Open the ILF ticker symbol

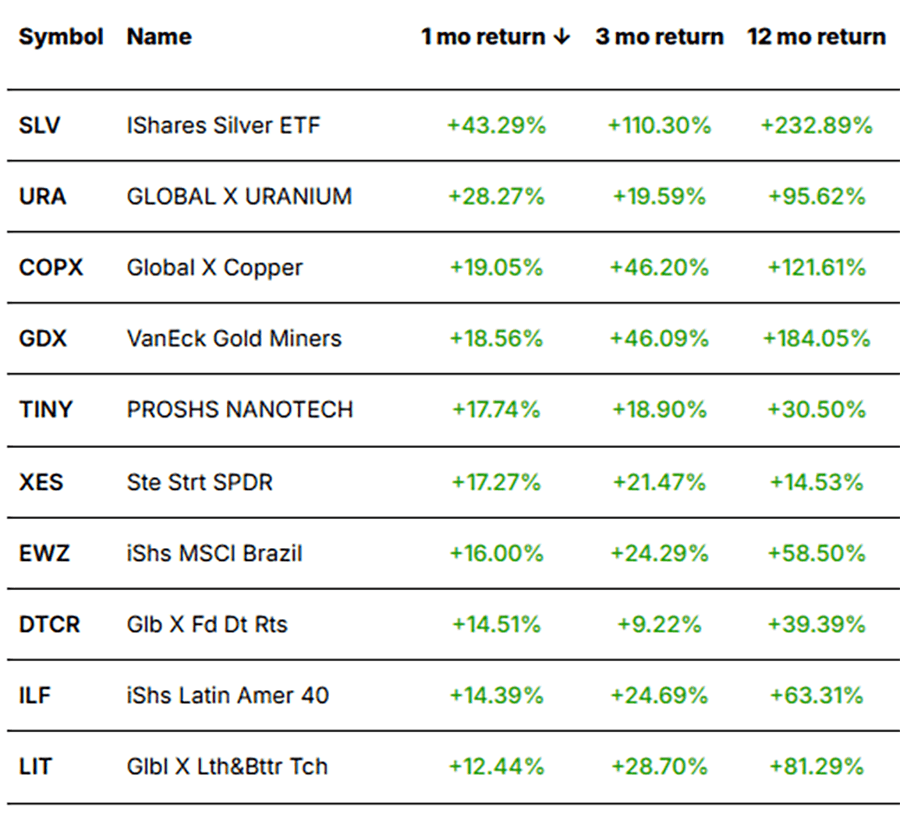coord(36,696)
